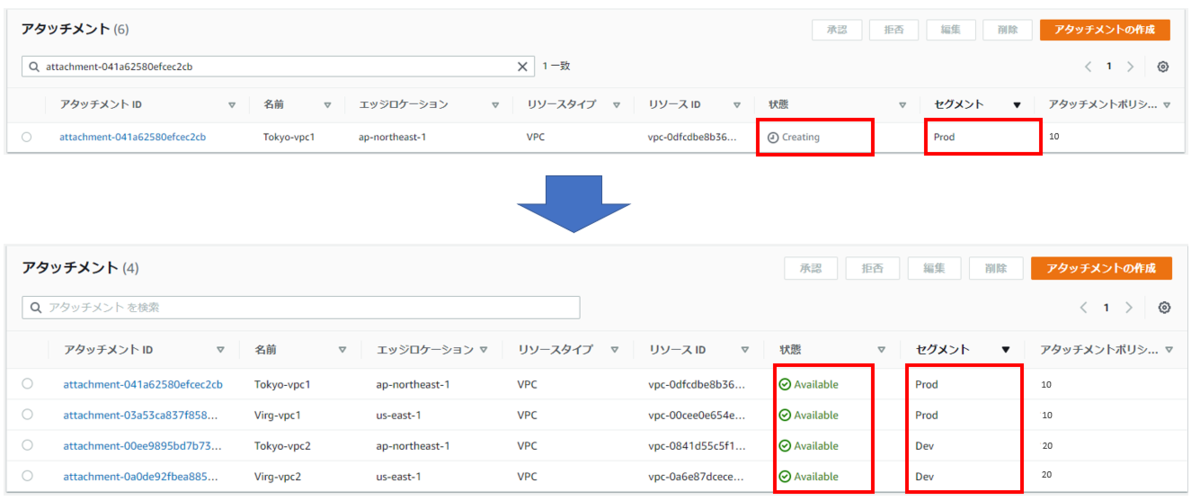
Task: Sort by セグメント column in top panel
Action: click(x=1017, y=105)
